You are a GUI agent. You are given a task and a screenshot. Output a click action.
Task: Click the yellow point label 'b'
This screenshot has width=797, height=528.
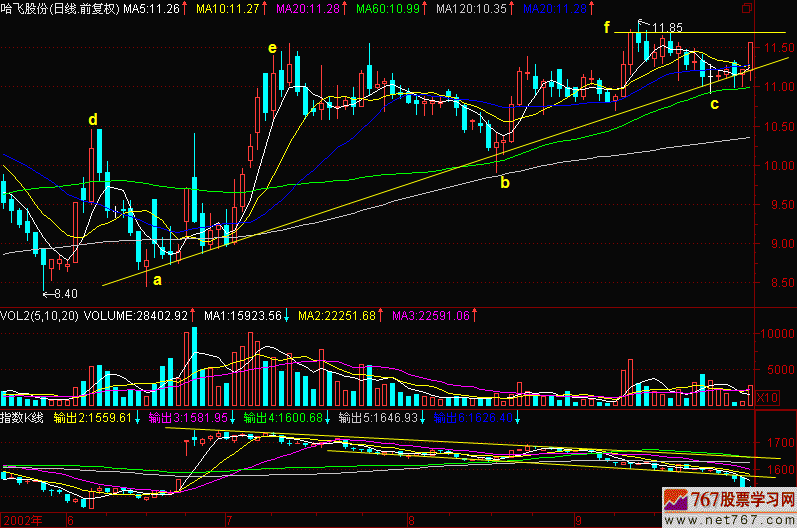click(x=504, y=183)
